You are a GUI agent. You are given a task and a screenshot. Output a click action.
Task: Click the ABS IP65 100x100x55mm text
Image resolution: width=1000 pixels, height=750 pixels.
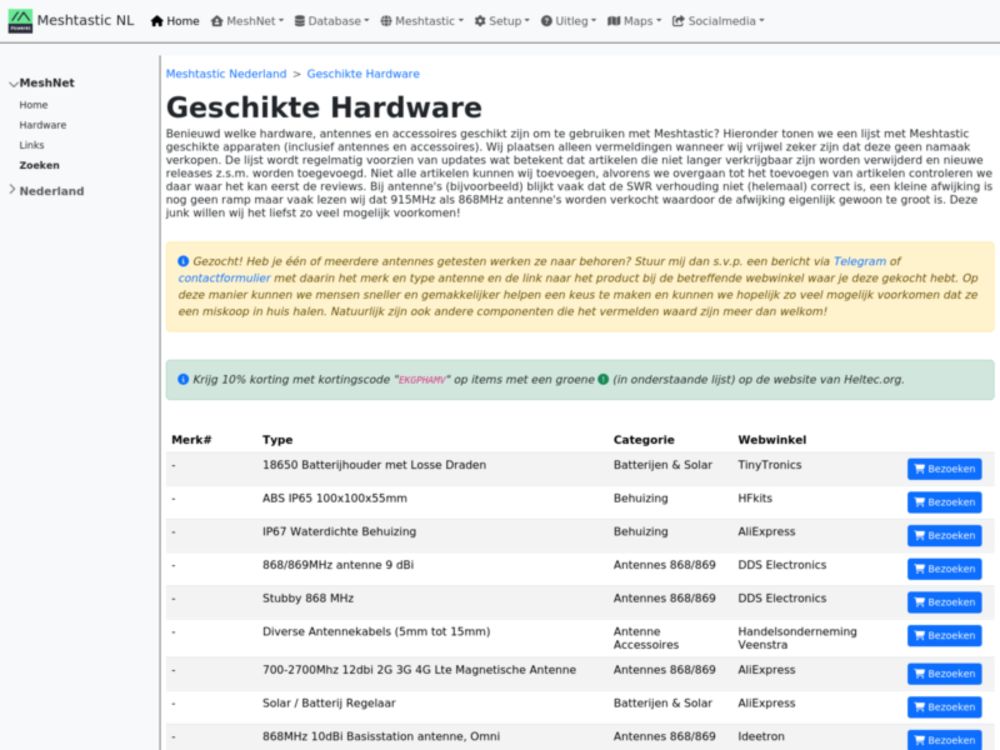point(334,498)
